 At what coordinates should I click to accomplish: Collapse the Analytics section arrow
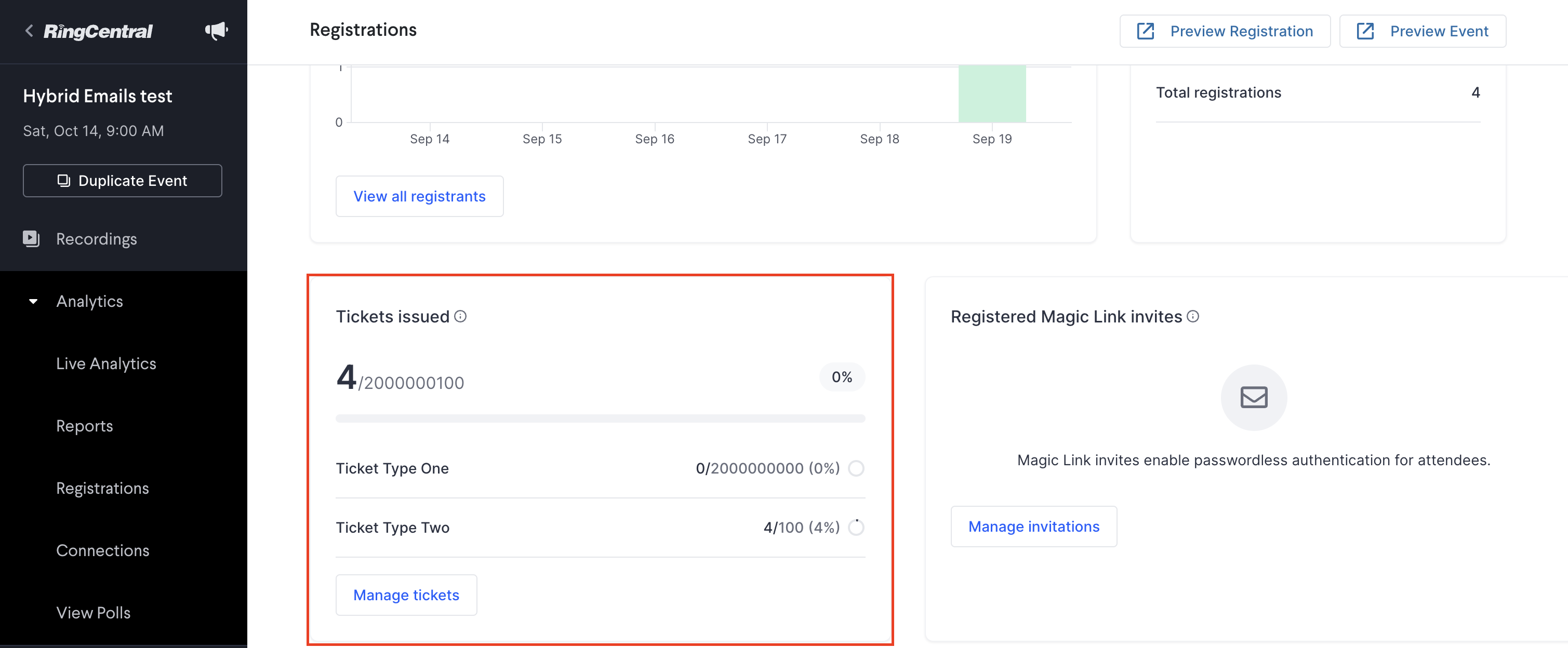tap(33, 301)
